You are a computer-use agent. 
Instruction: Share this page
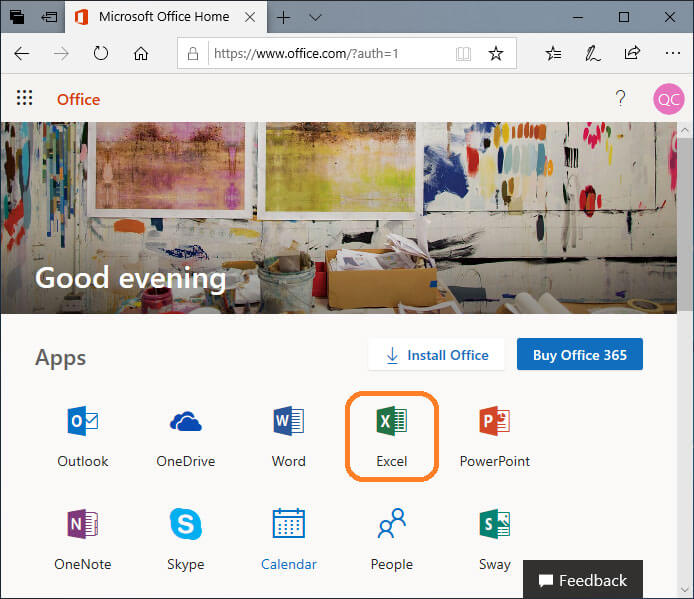click(632, 53)
